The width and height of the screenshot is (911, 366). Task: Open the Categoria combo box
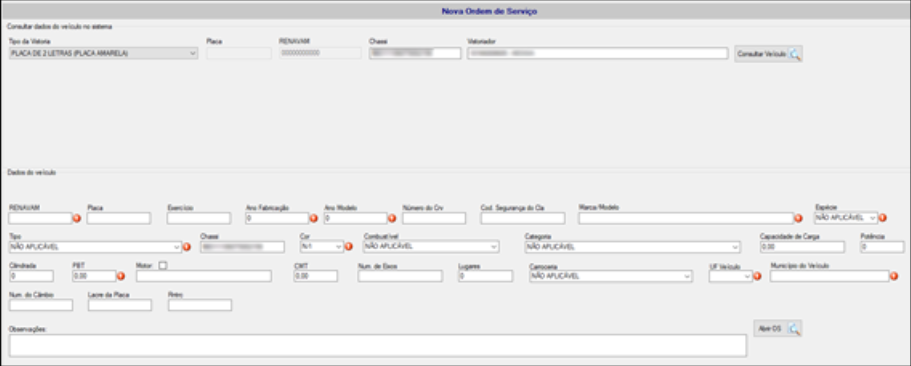pyautogui.click(x=632, y=247)
